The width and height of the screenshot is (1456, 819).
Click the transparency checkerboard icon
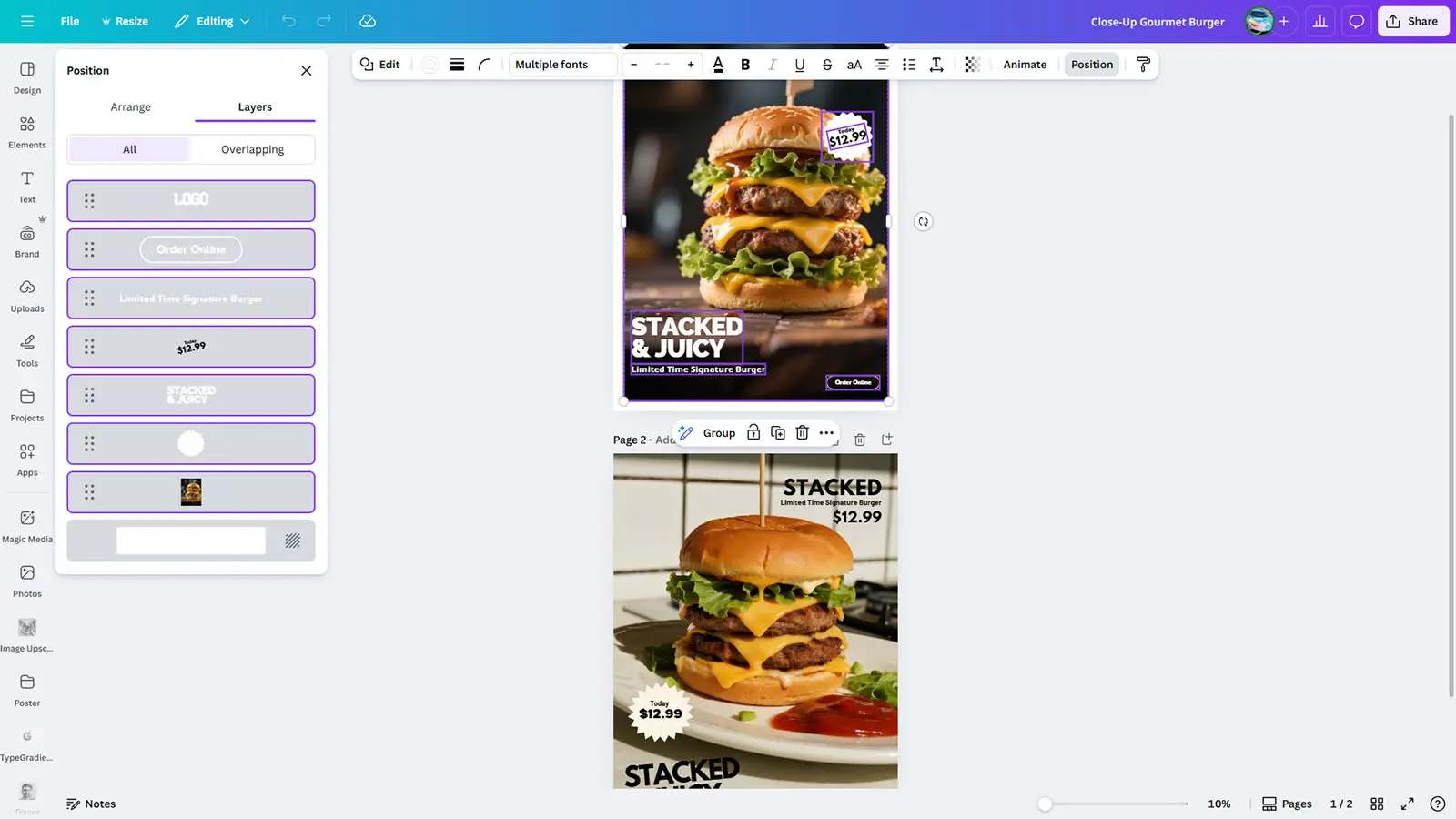[x=972, y=65]
